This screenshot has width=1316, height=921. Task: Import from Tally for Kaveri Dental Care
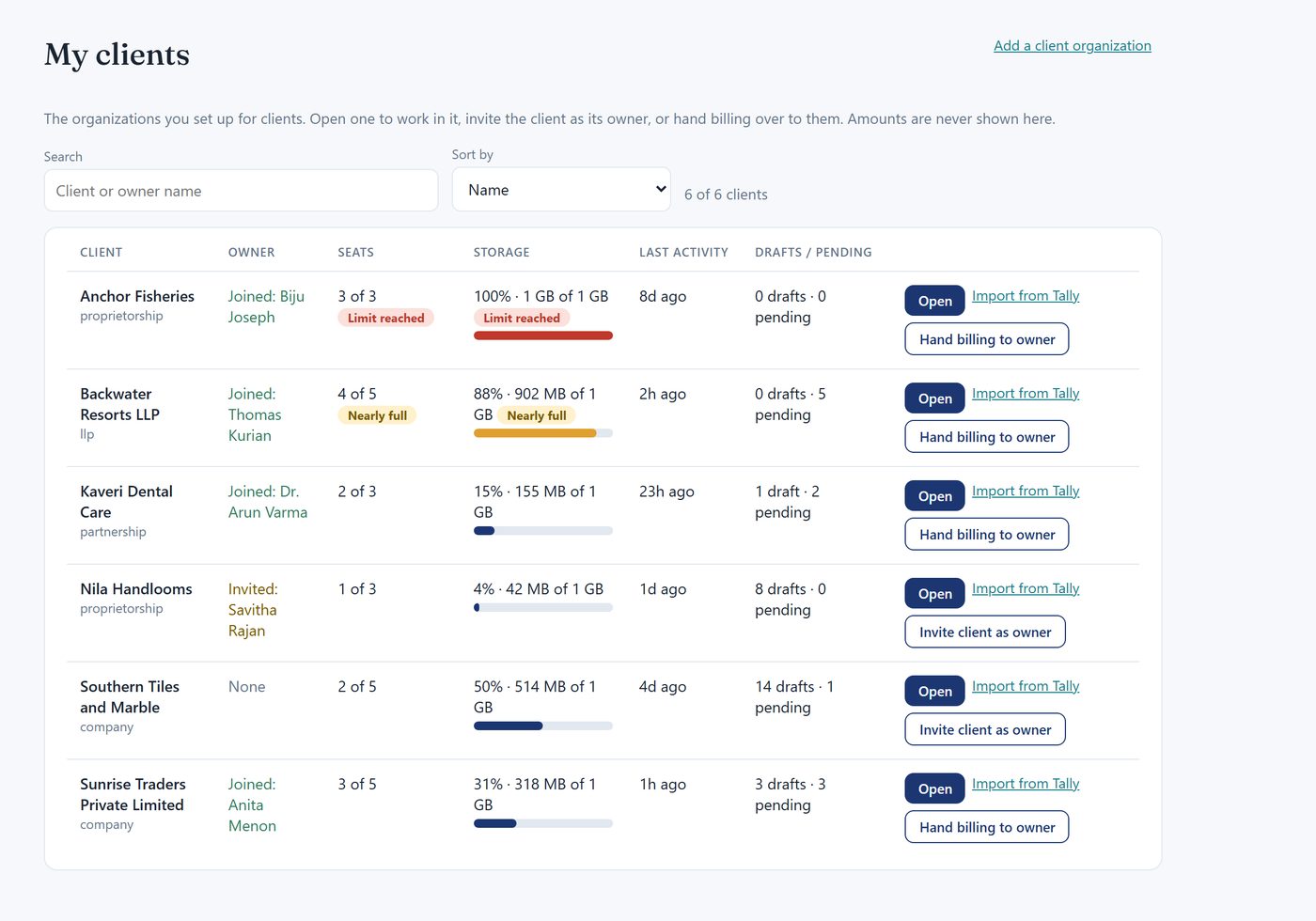click(1026, 492)
